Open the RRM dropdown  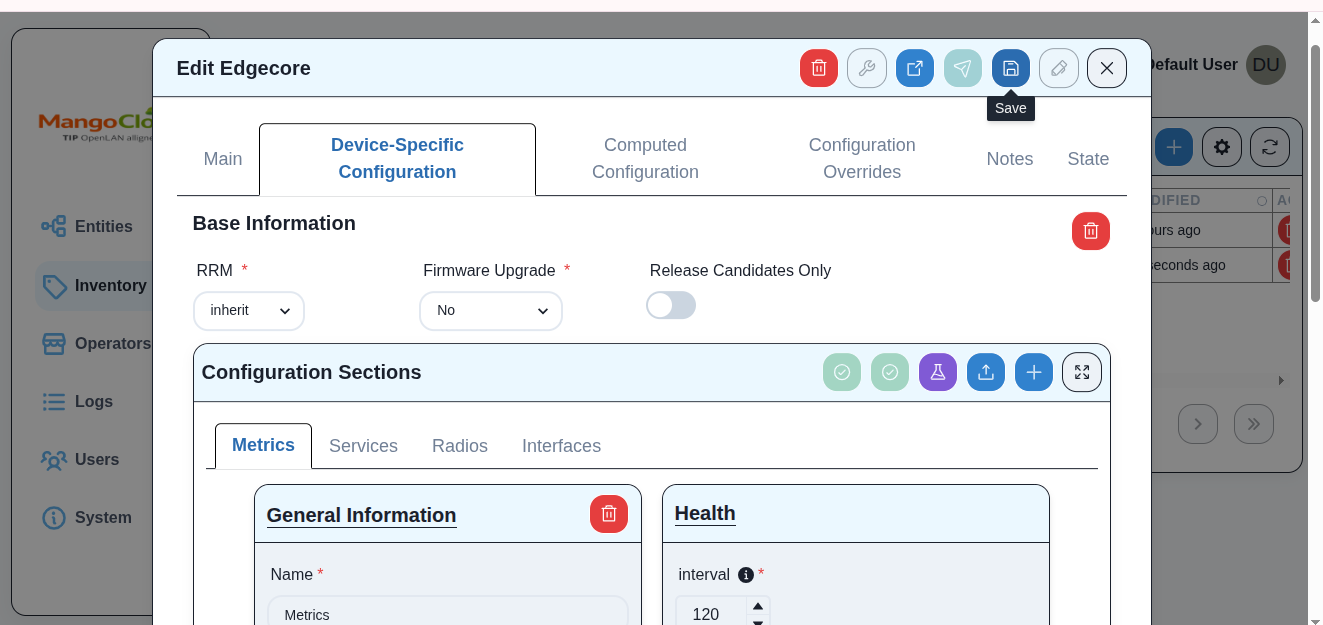click(x=249, y=311)
